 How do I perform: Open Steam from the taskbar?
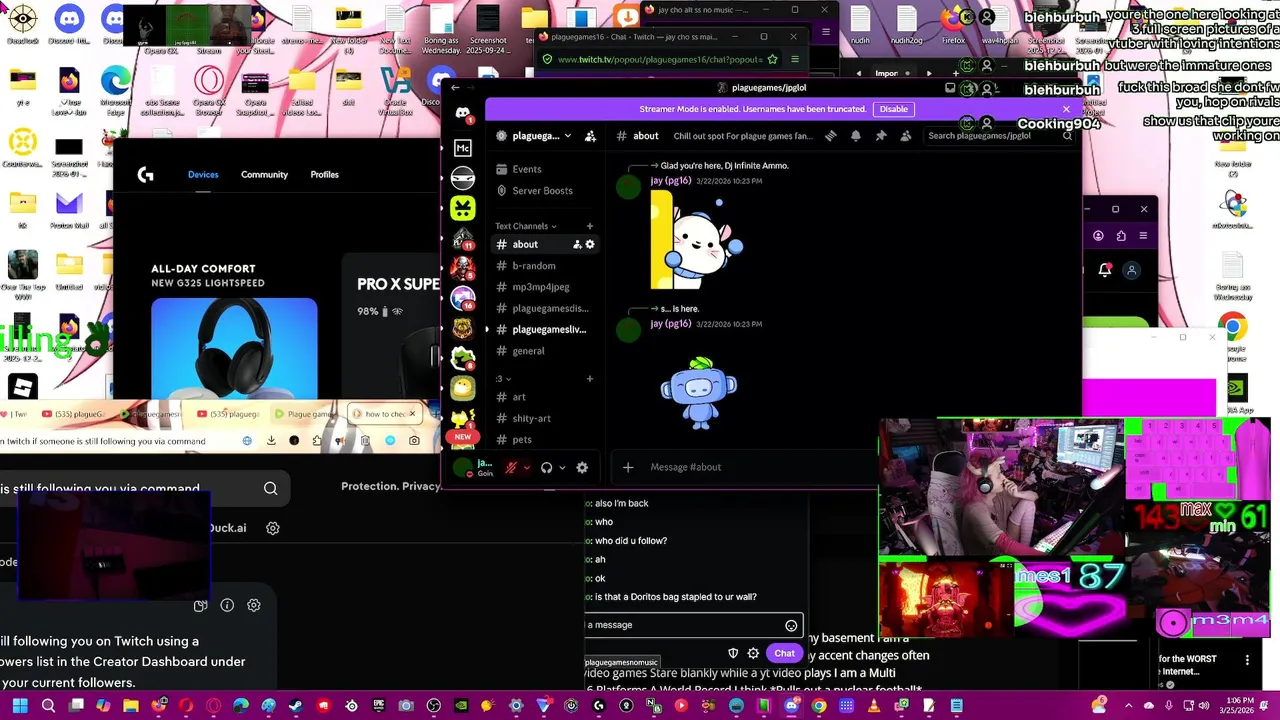coord(295,706)
